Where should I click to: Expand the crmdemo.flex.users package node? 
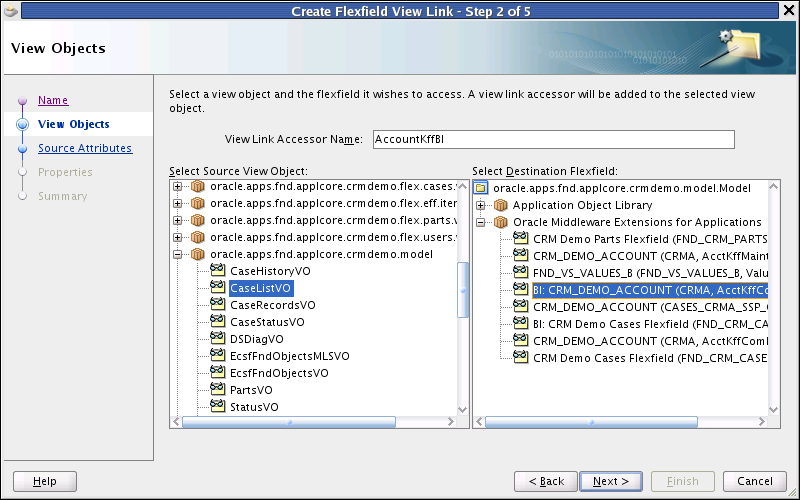coord(177,237)
